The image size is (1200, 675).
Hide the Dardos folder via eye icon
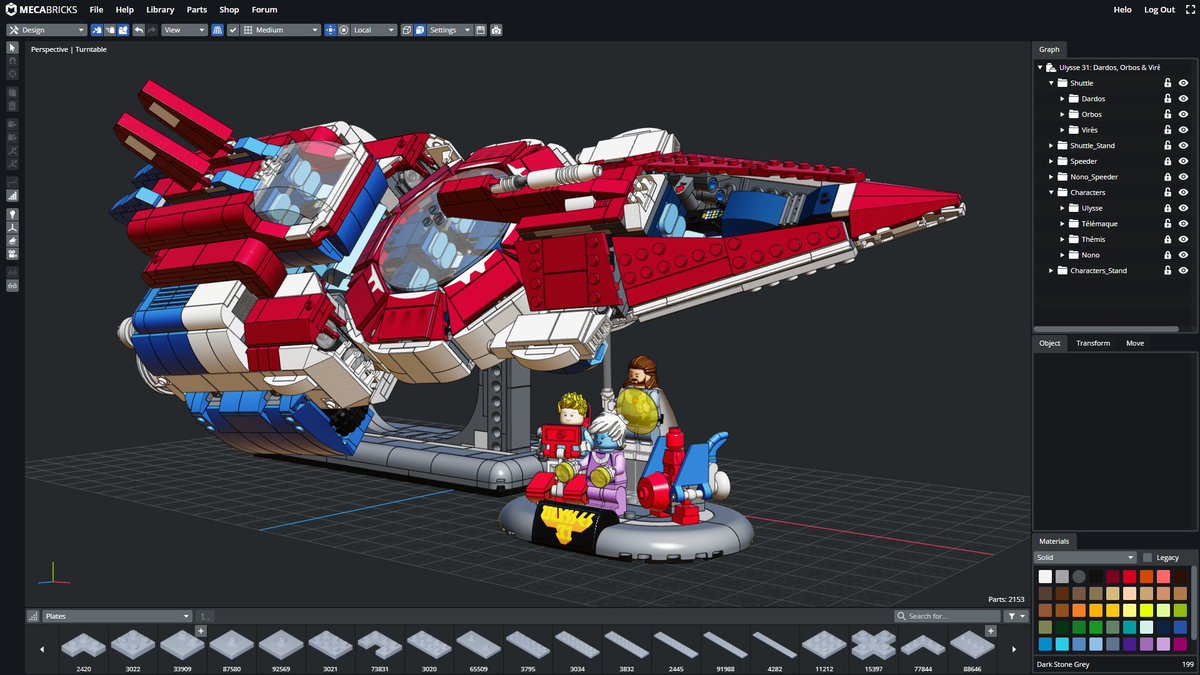pyautogui.click(x=1183, y=99)
